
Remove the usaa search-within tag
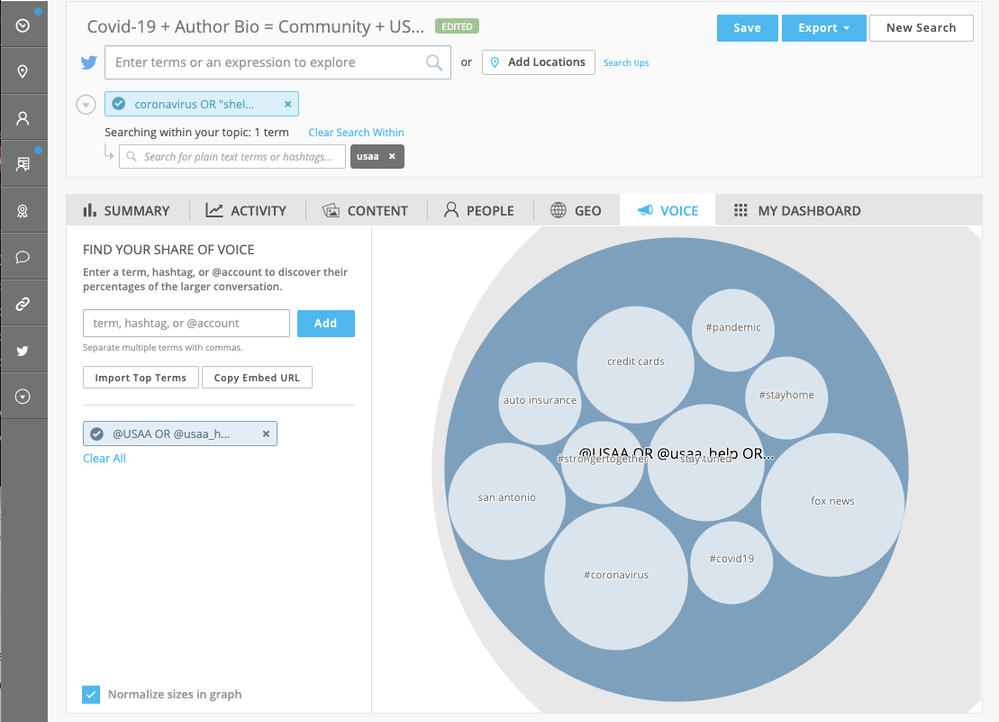(392, 156)
